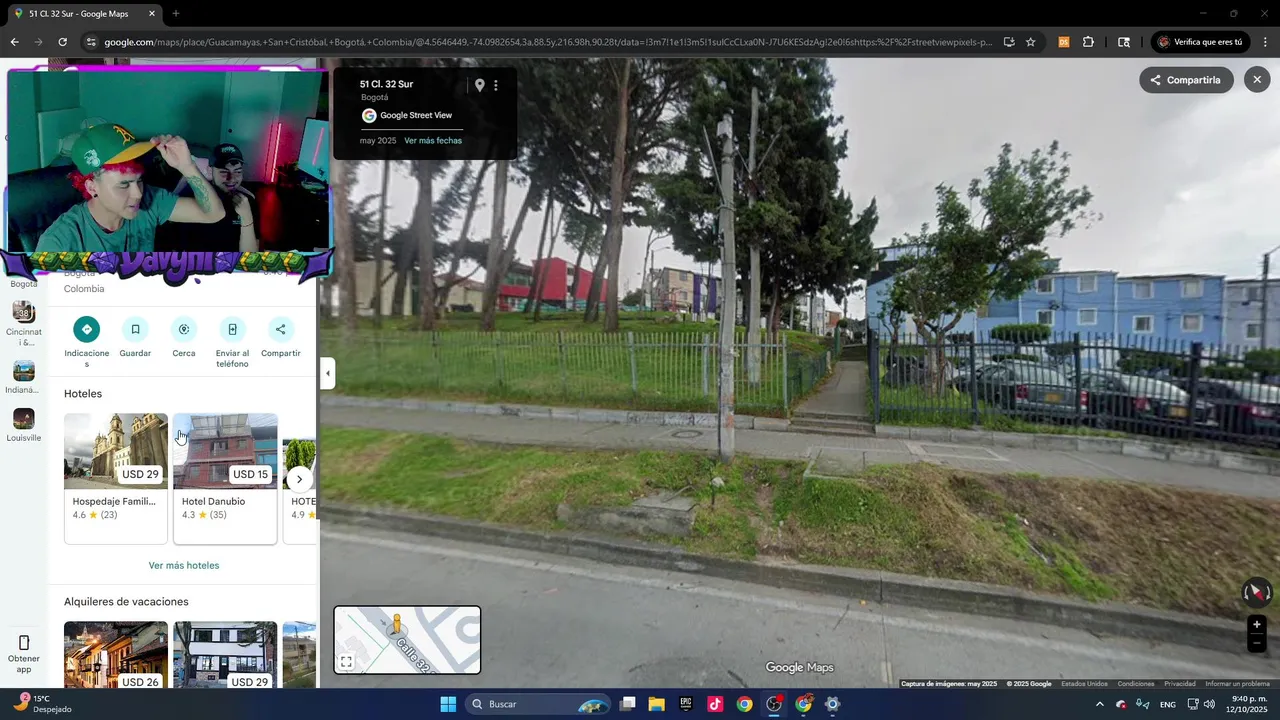Click the pegman on the minimap
The width and height of the screenshot is (1280, 720).
click(x=396, y=624)
